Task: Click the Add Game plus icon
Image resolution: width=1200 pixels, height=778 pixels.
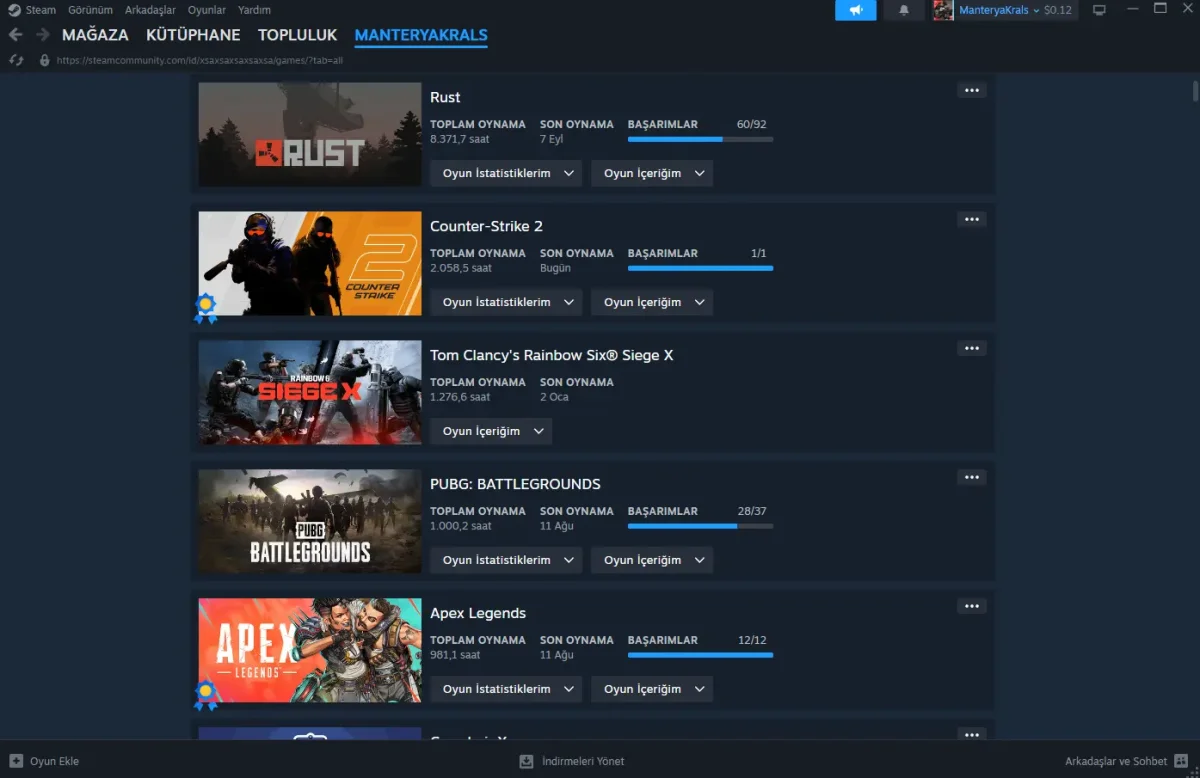Action: (16, 761)
